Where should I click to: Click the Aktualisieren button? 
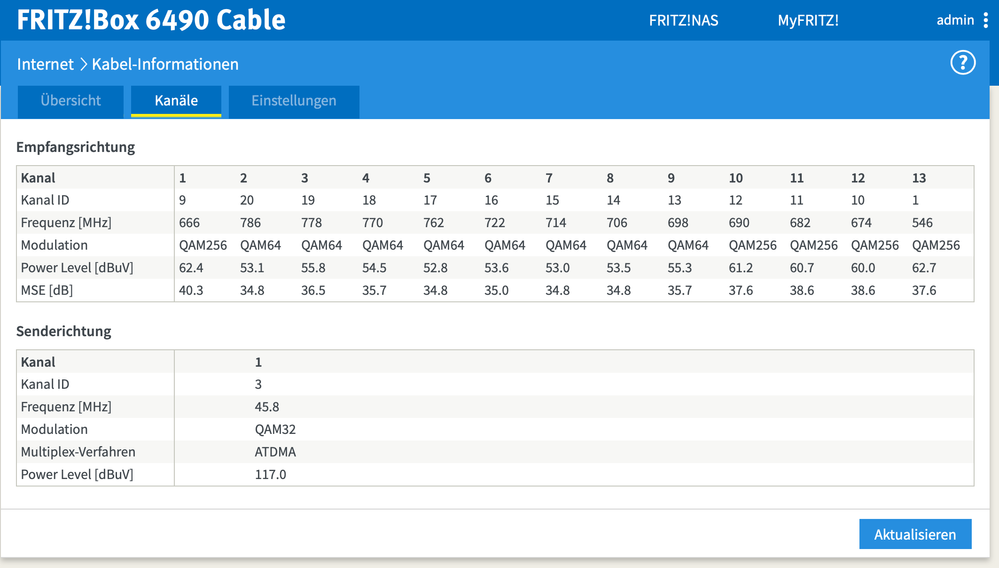(x=915, y=534)
